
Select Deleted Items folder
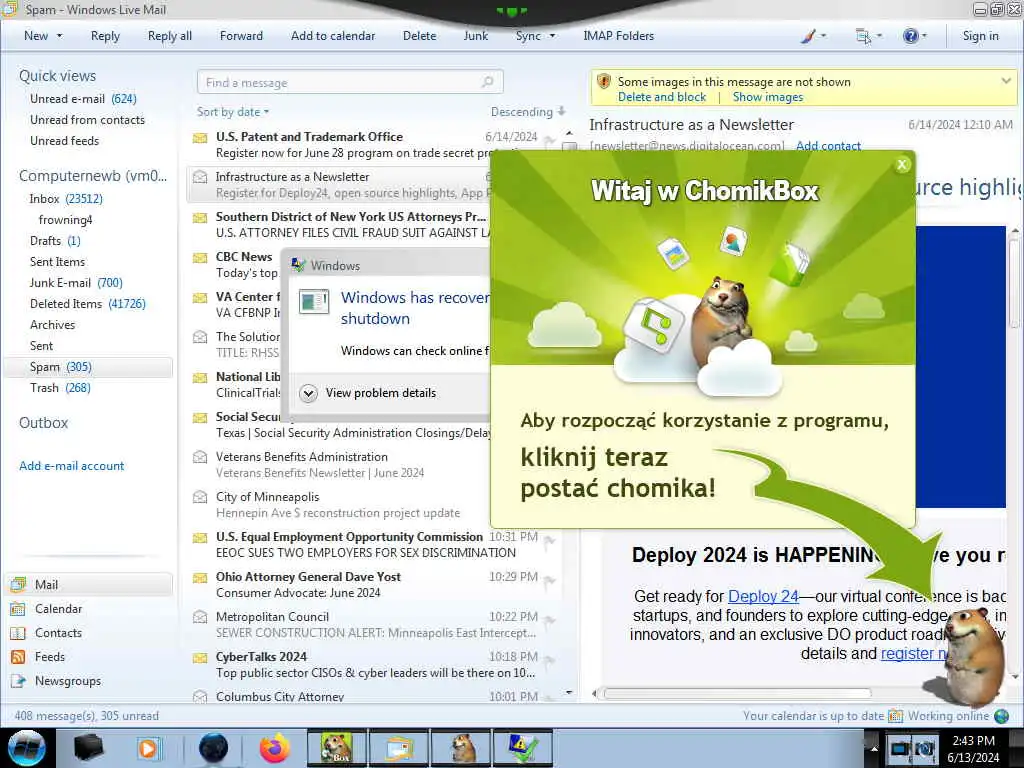click(x=88, y=304)
